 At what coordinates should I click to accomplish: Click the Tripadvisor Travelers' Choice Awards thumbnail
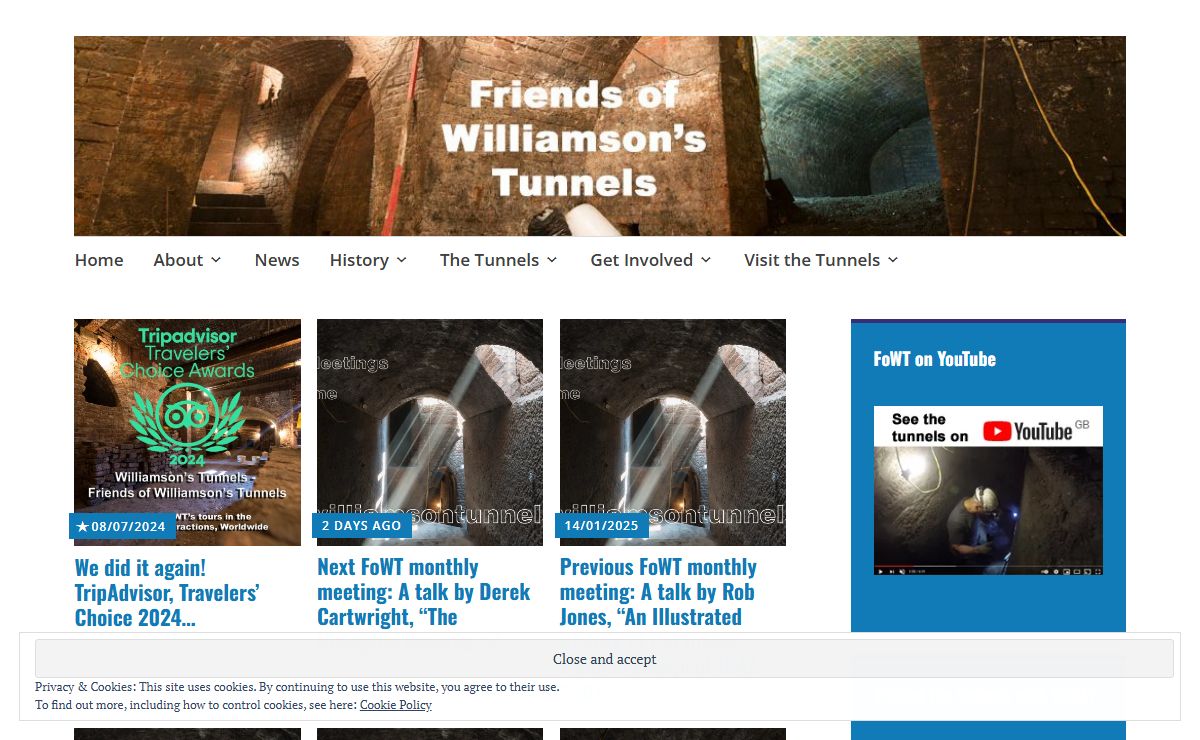(x=187, y=432)
